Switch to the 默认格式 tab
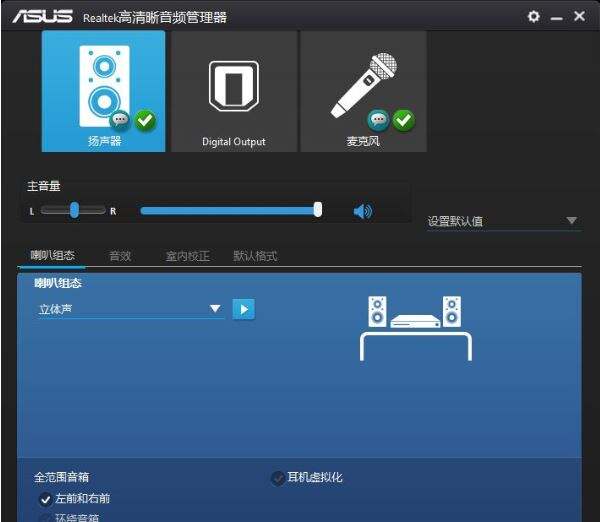This screenshot has height=522, width=600. point(255,256)
